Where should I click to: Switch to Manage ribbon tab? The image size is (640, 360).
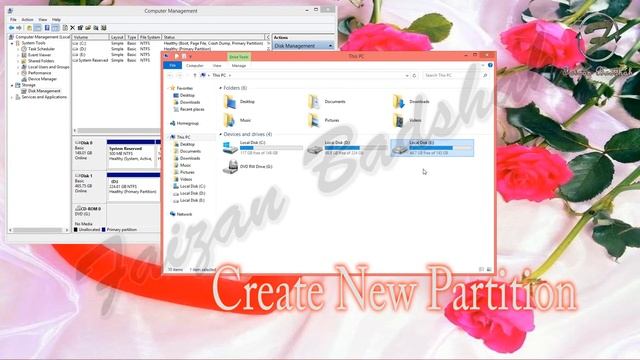pyautogui.click(x=239, y=66)
